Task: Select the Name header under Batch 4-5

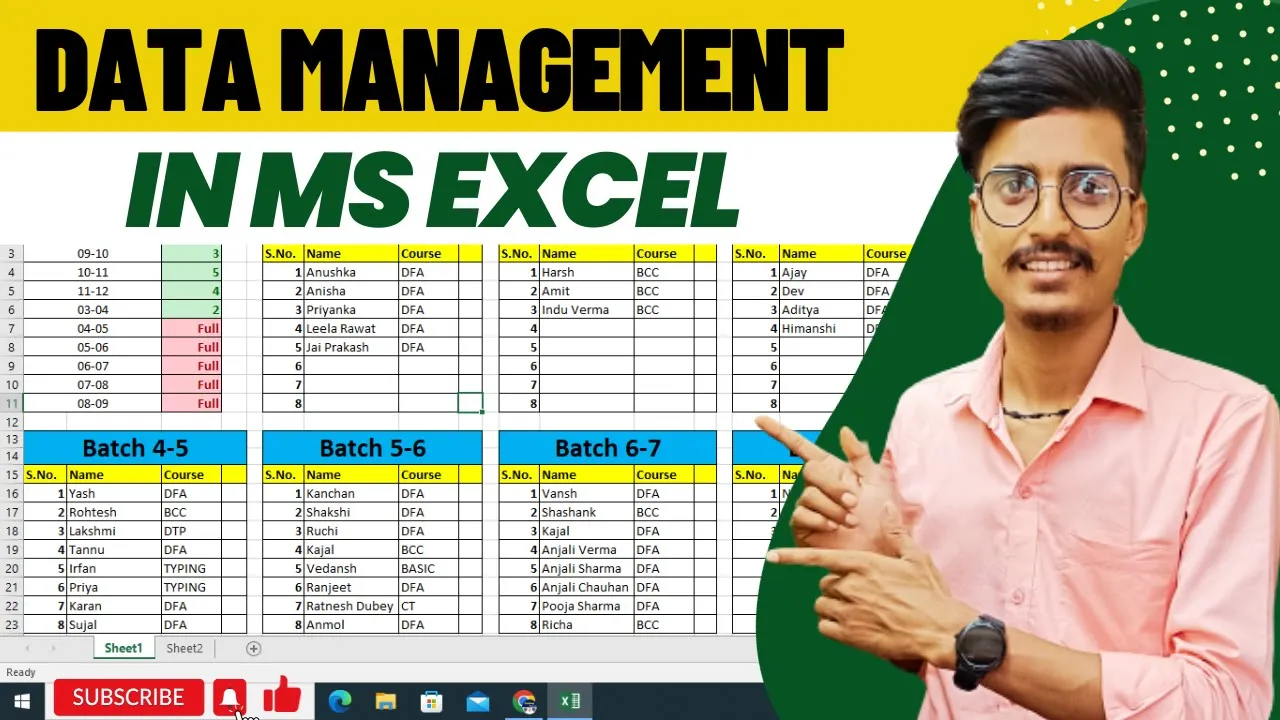Action: 114,475
